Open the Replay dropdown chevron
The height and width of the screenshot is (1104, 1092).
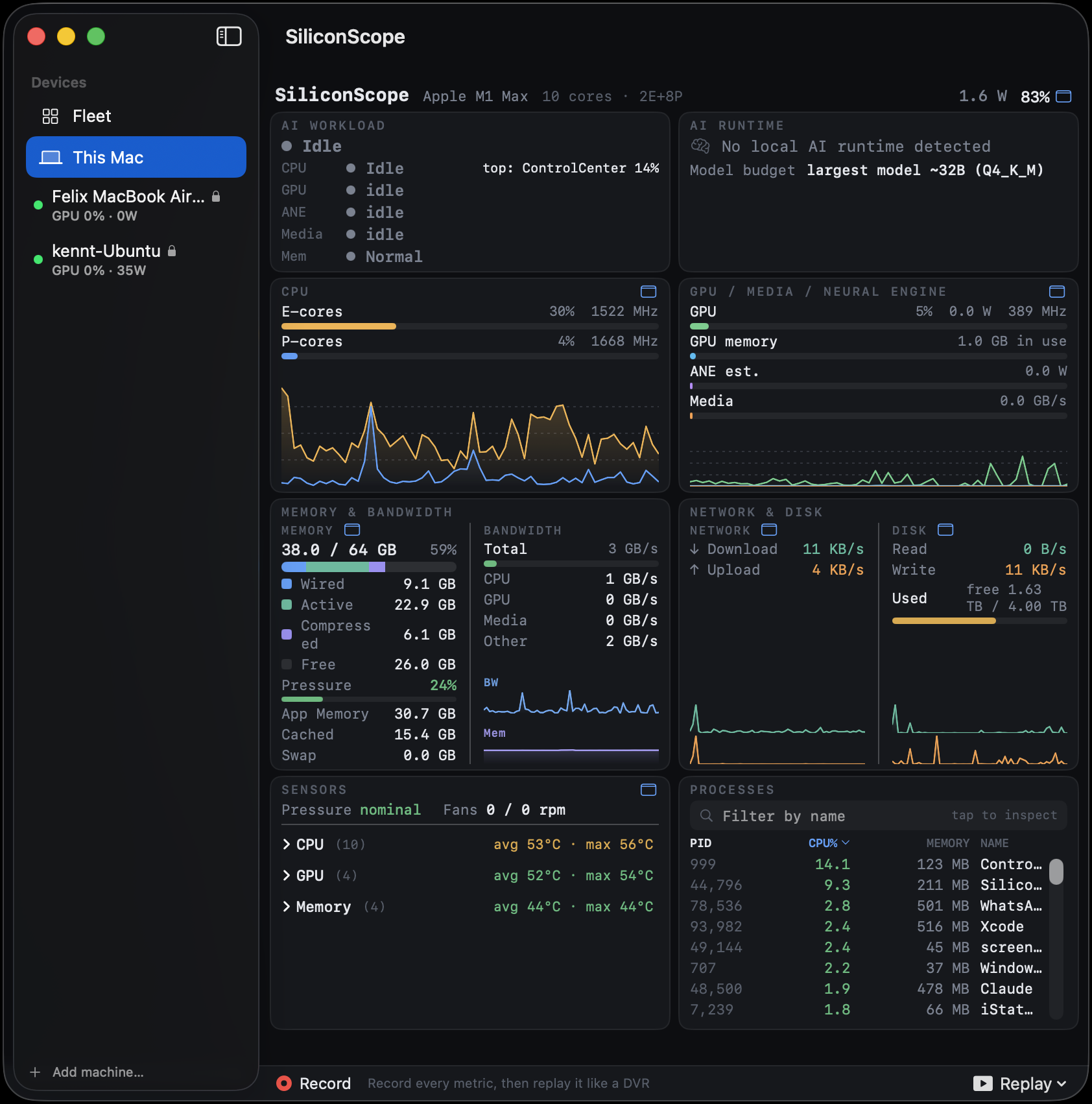click(x=1062, y=1083)
